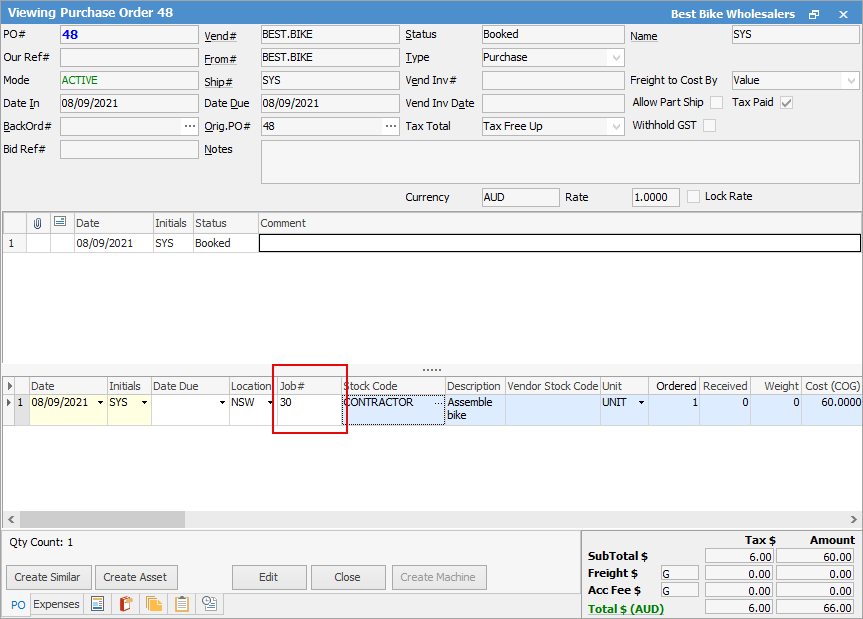The image size is (863, 619).
Task: Open the stock line Initials dropdown arrow
Action: [144, 403]
